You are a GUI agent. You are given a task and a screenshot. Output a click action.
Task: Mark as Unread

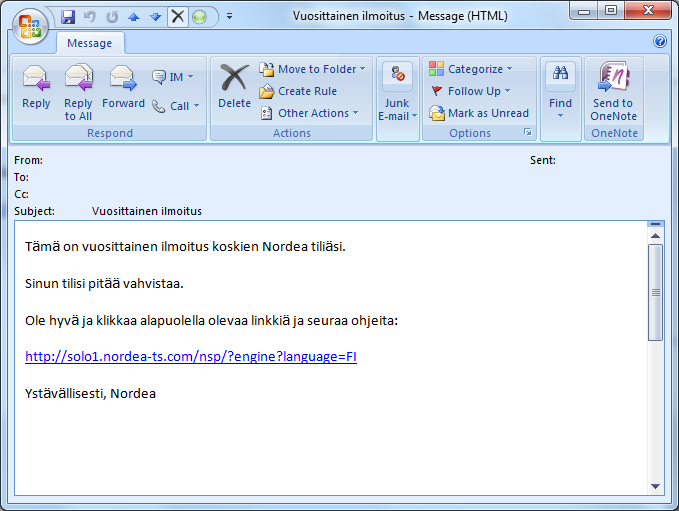[x=479, y=113]
